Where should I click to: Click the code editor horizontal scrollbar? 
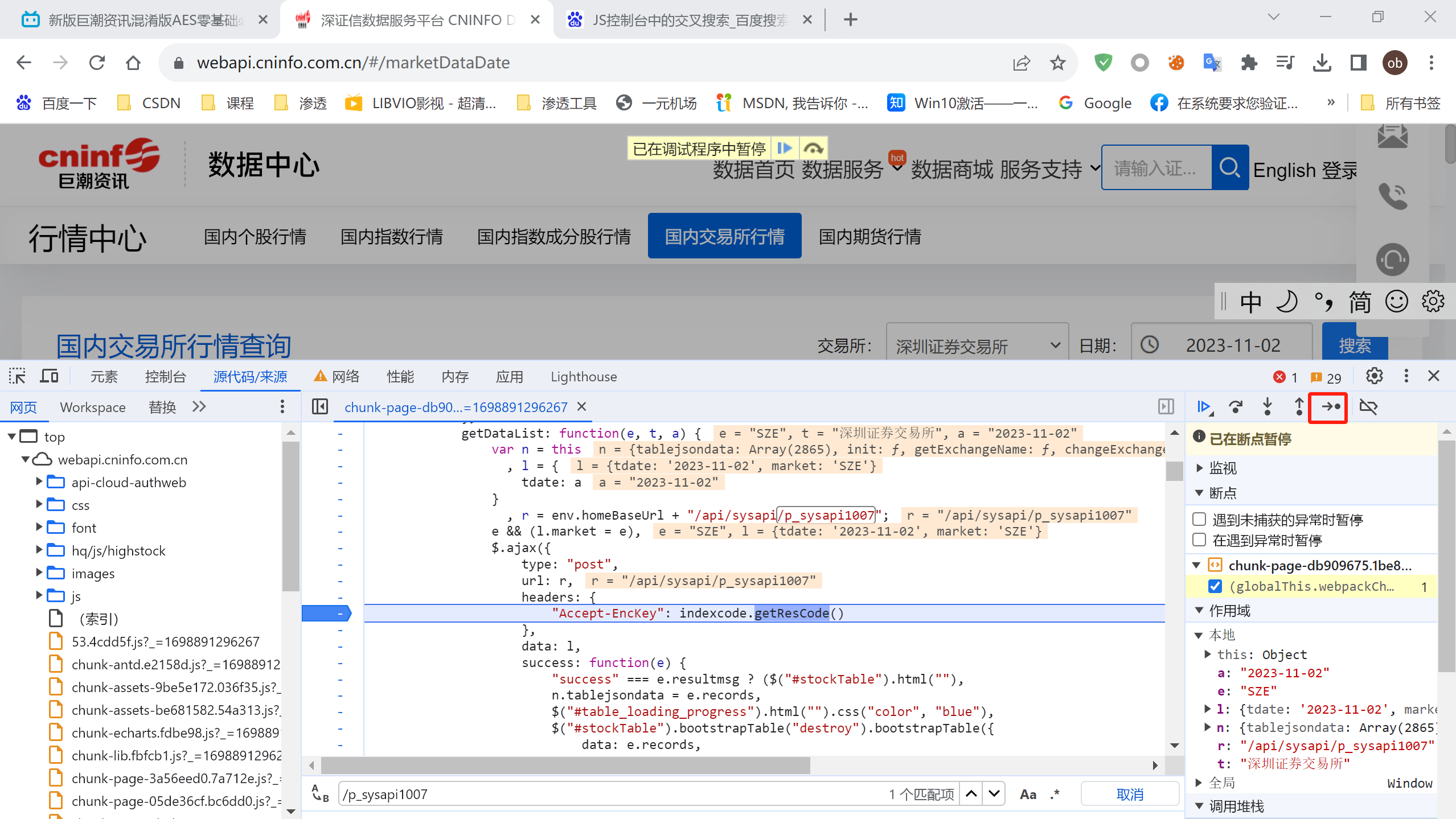(565, 766)
